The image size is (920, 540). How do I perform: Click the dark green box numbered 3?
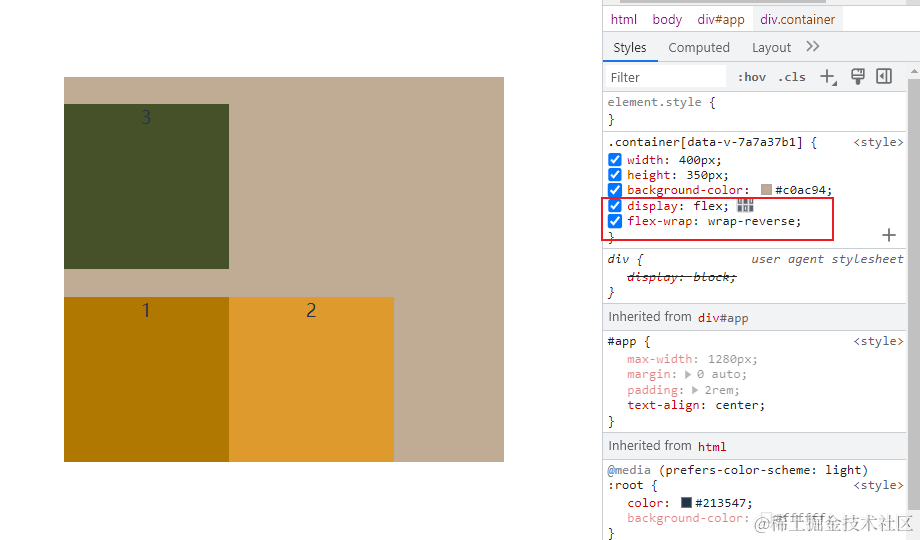[x=146, y=187]
